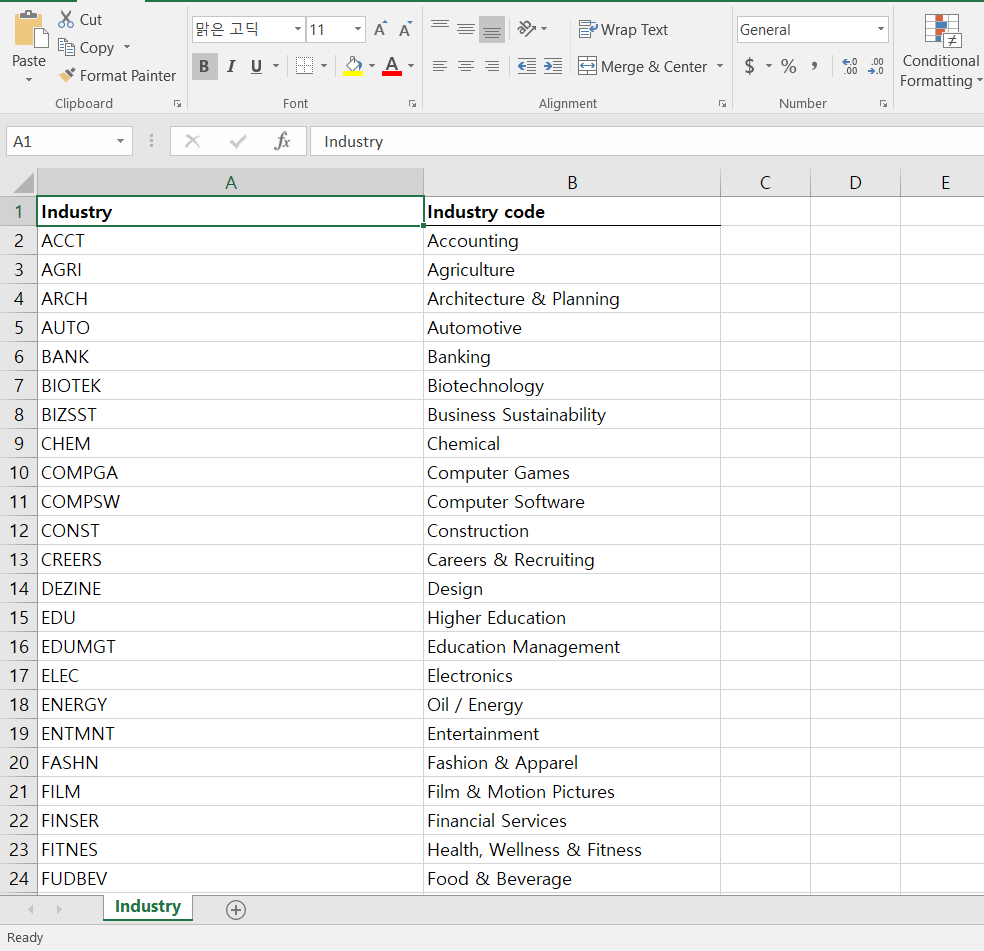Apply Accounting dollar number format

pos(749,66)
